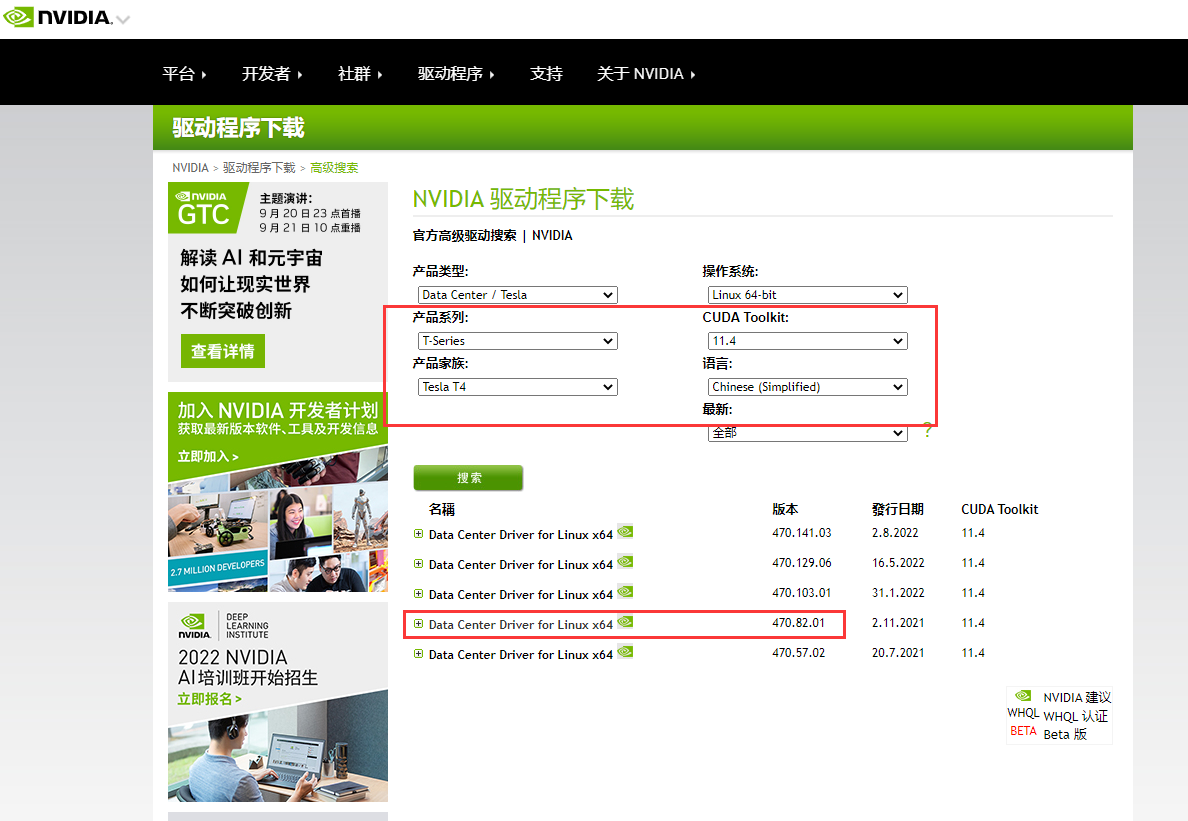Expand the driver row for version 470.103.01
Screen dimensions: 1188x821
[x=418, y=594]
